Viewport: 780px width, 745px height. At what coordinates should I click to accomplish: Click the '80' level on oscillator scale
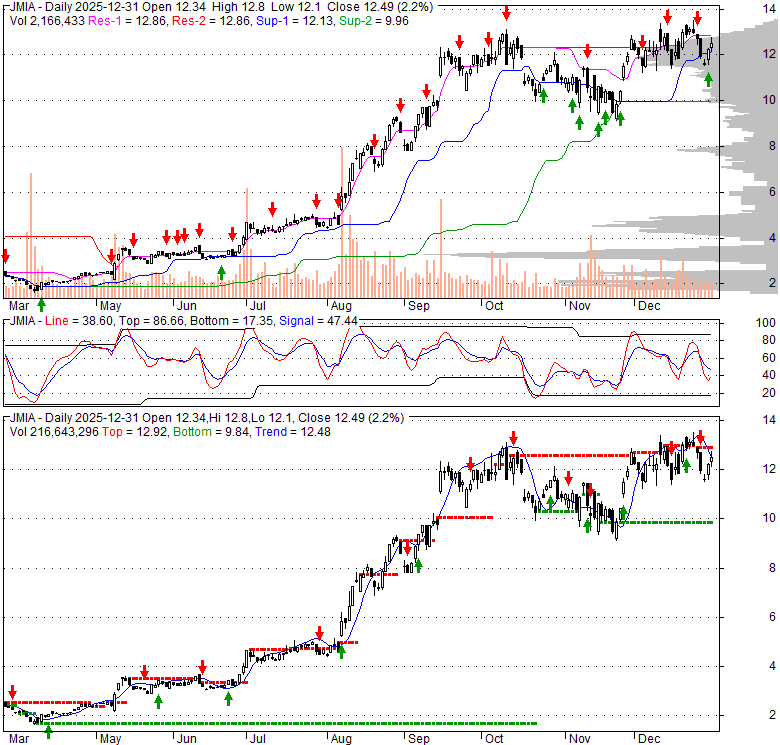tap(769, 340)
